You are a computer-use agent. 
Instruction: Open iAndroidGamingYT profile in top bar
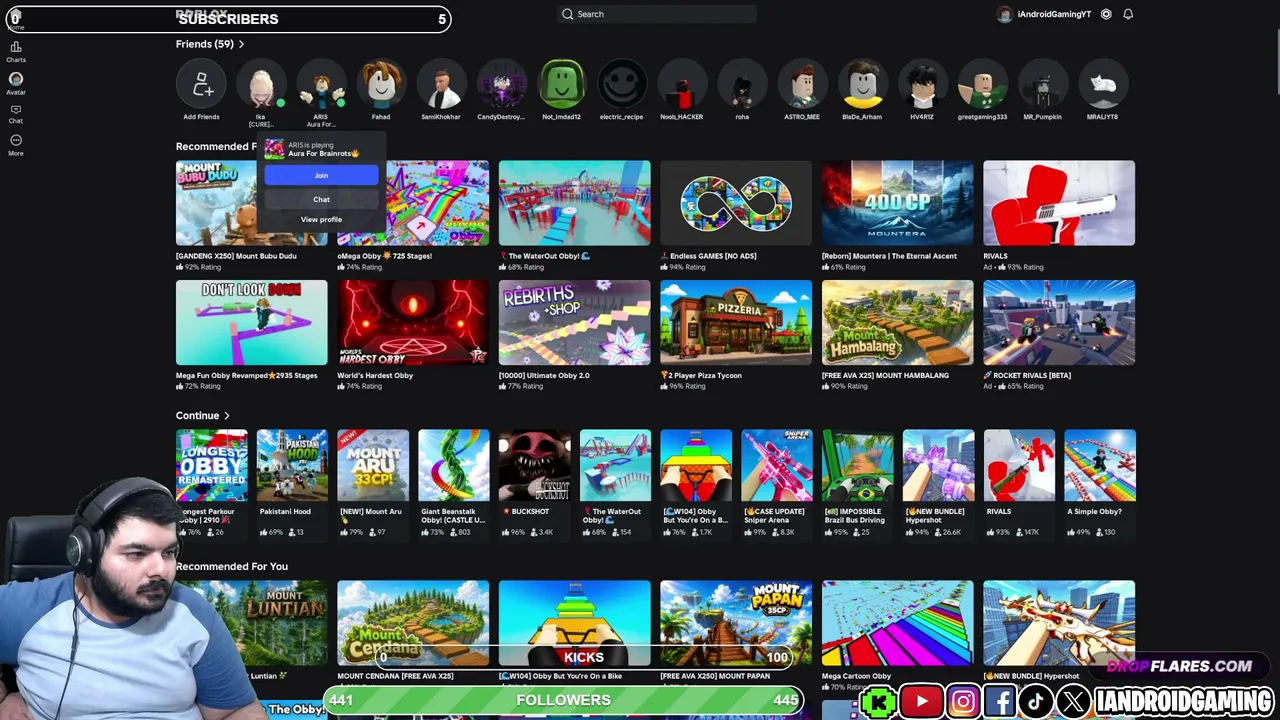point(1044,14)
